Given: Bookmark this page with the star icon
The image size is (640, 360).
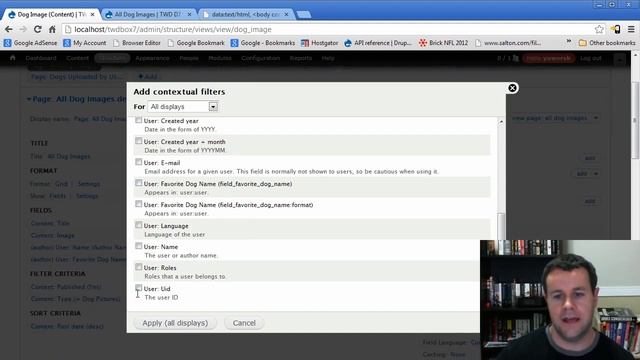Looking at the screenshot, I should click(x=599, y=29).
